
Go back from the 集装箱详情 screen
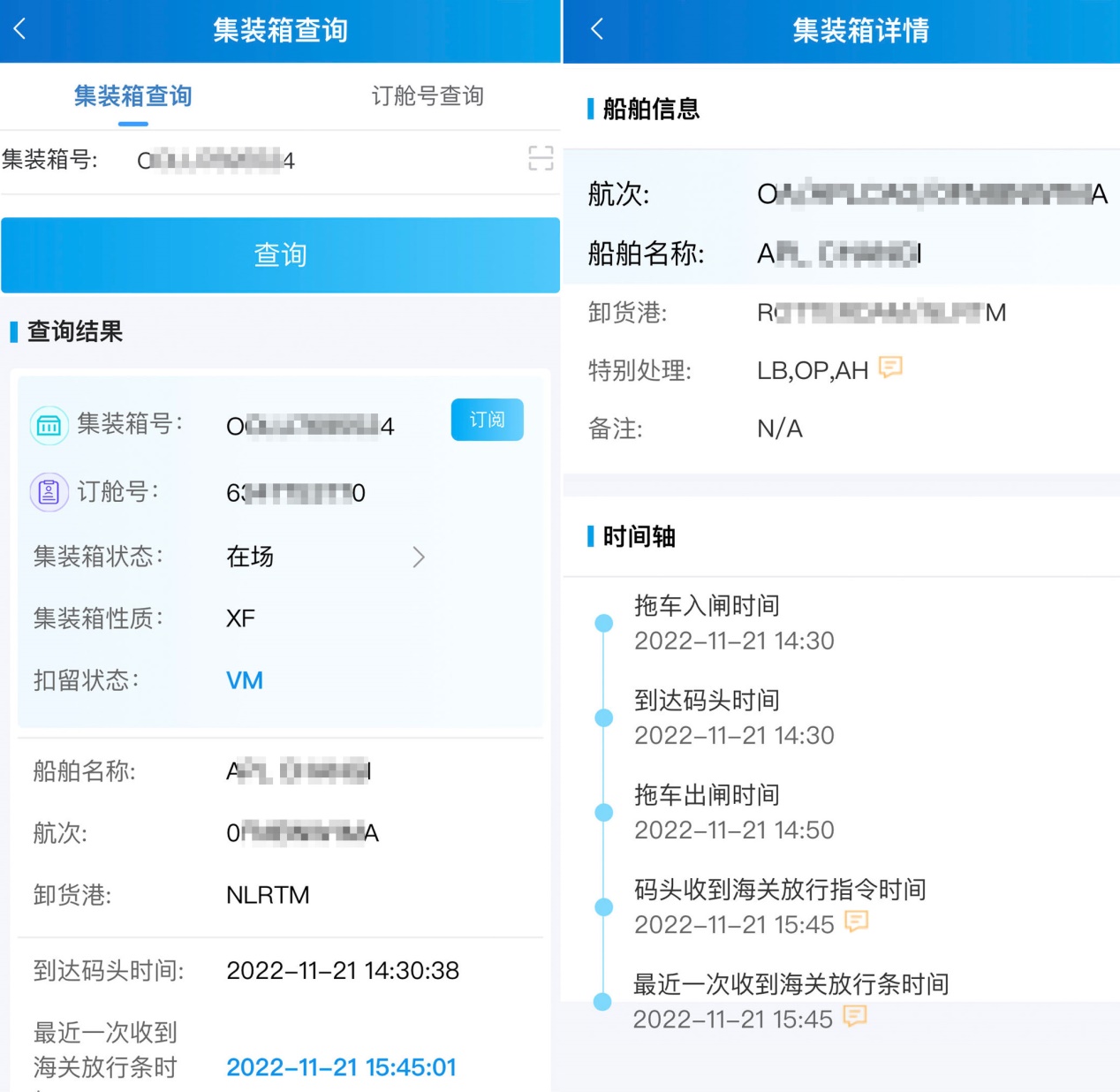[597, 29]
